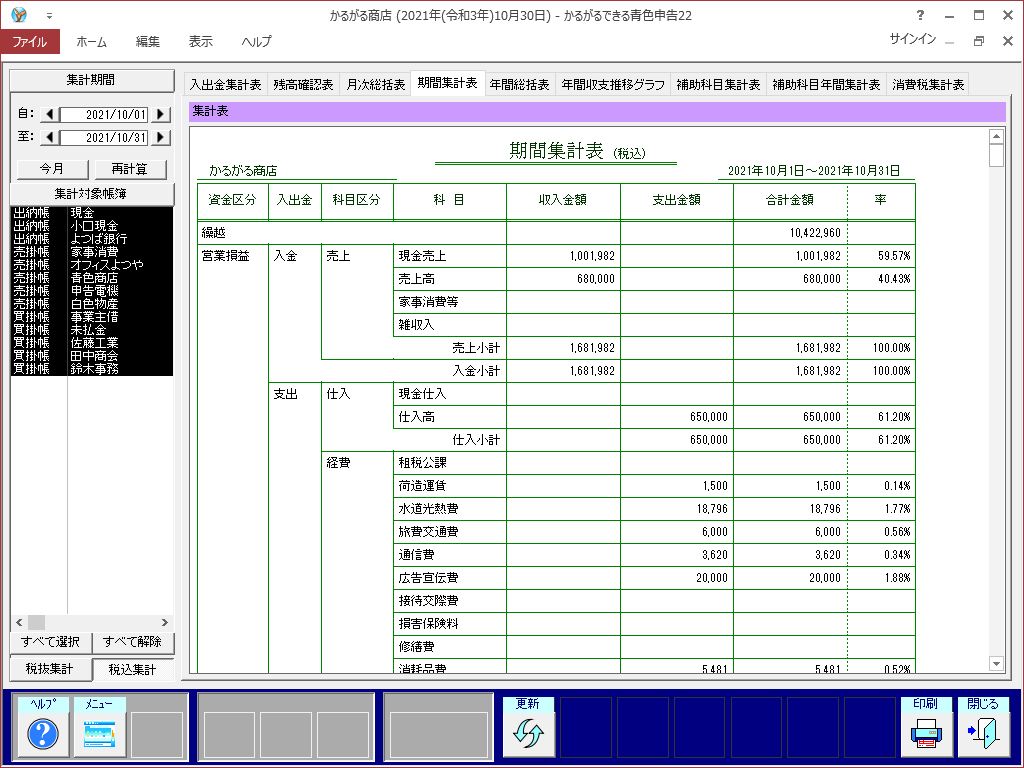Increase the end date with the right arrow
1024x768 pixels.
pyautogui.click(x=161, y=137)
